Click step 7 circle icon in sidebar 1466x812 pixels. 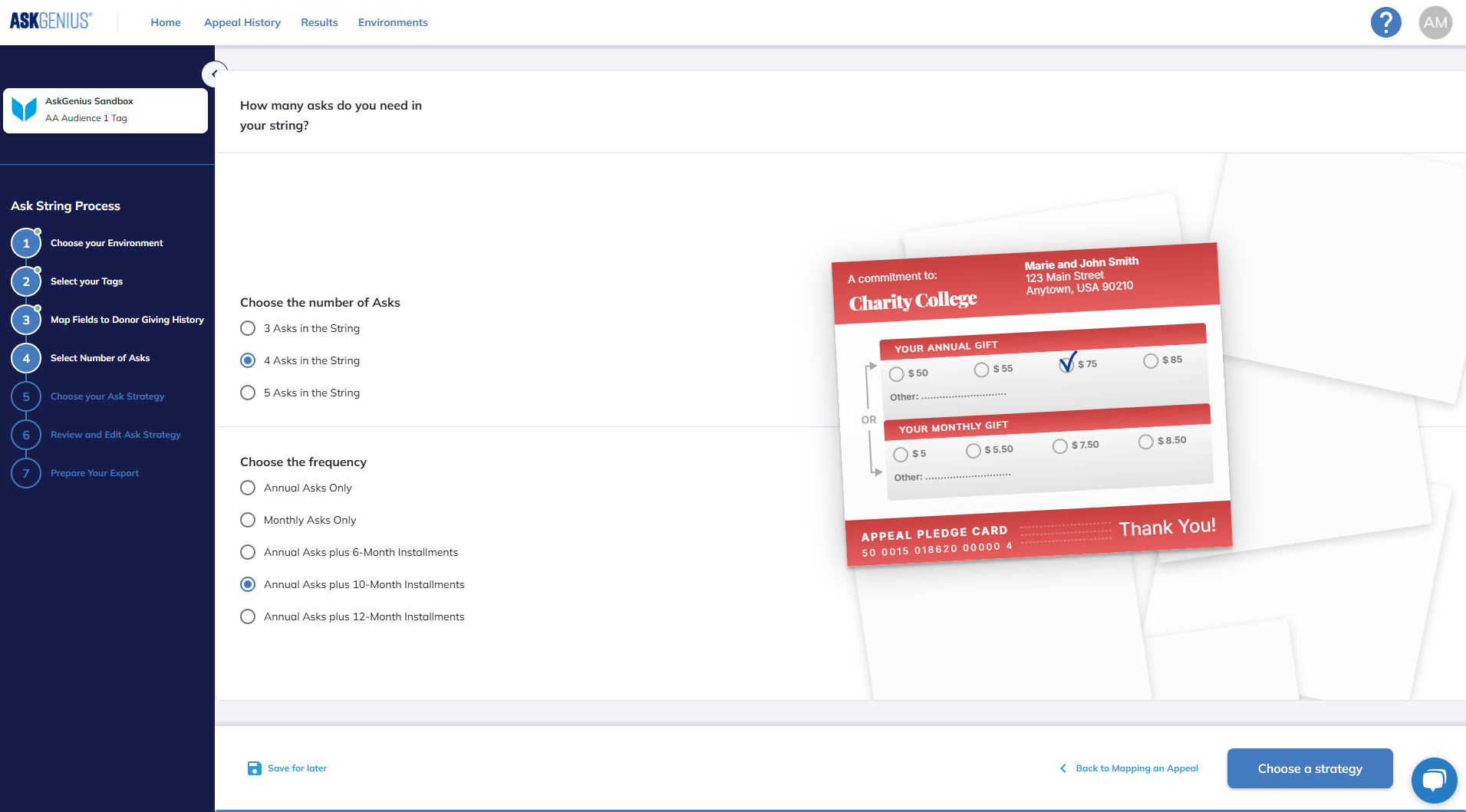tap(26, 473)
